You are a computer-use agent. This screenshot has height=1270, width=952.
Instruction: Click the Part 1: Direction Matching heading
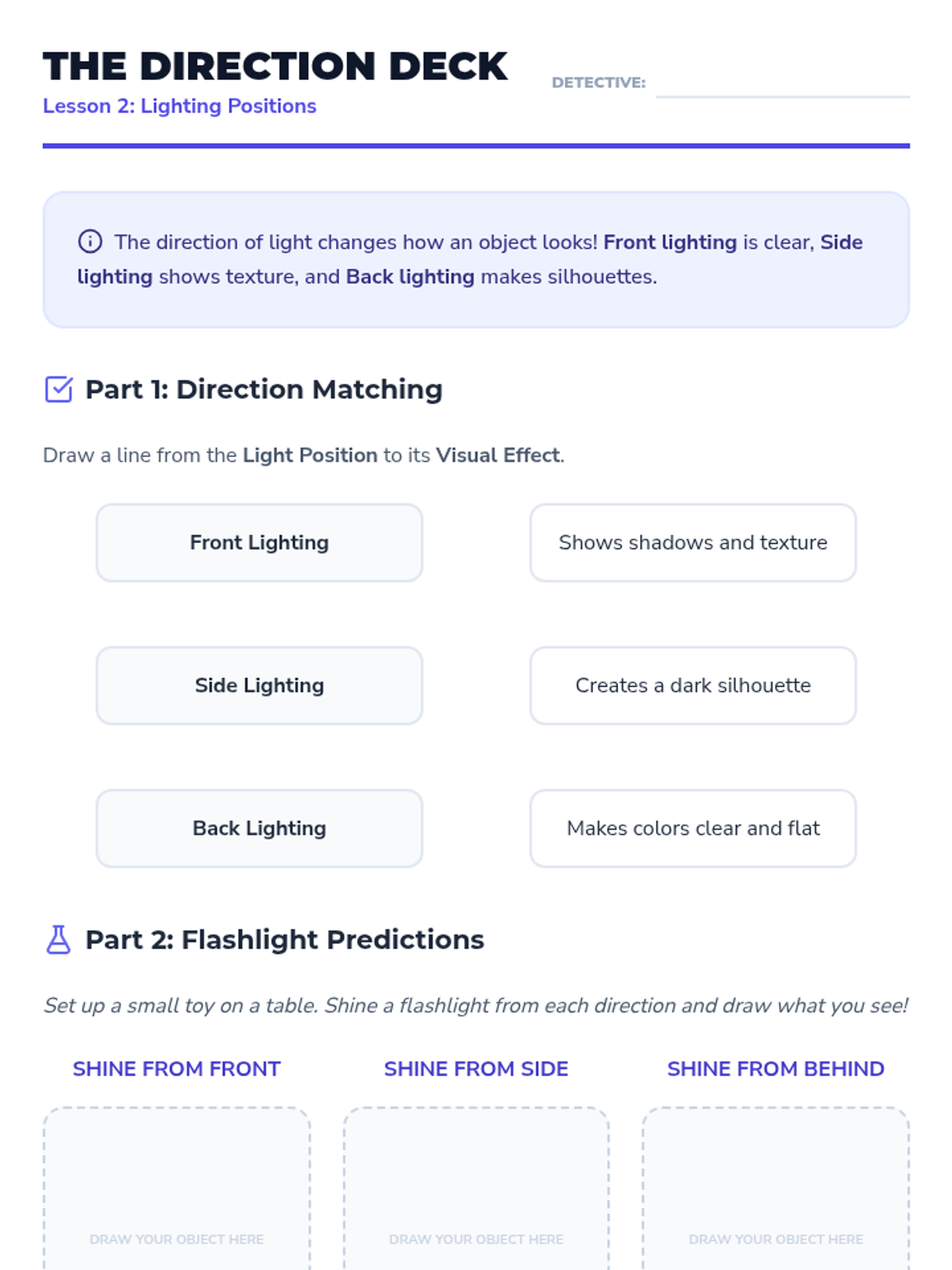click(x=263, y=390)
